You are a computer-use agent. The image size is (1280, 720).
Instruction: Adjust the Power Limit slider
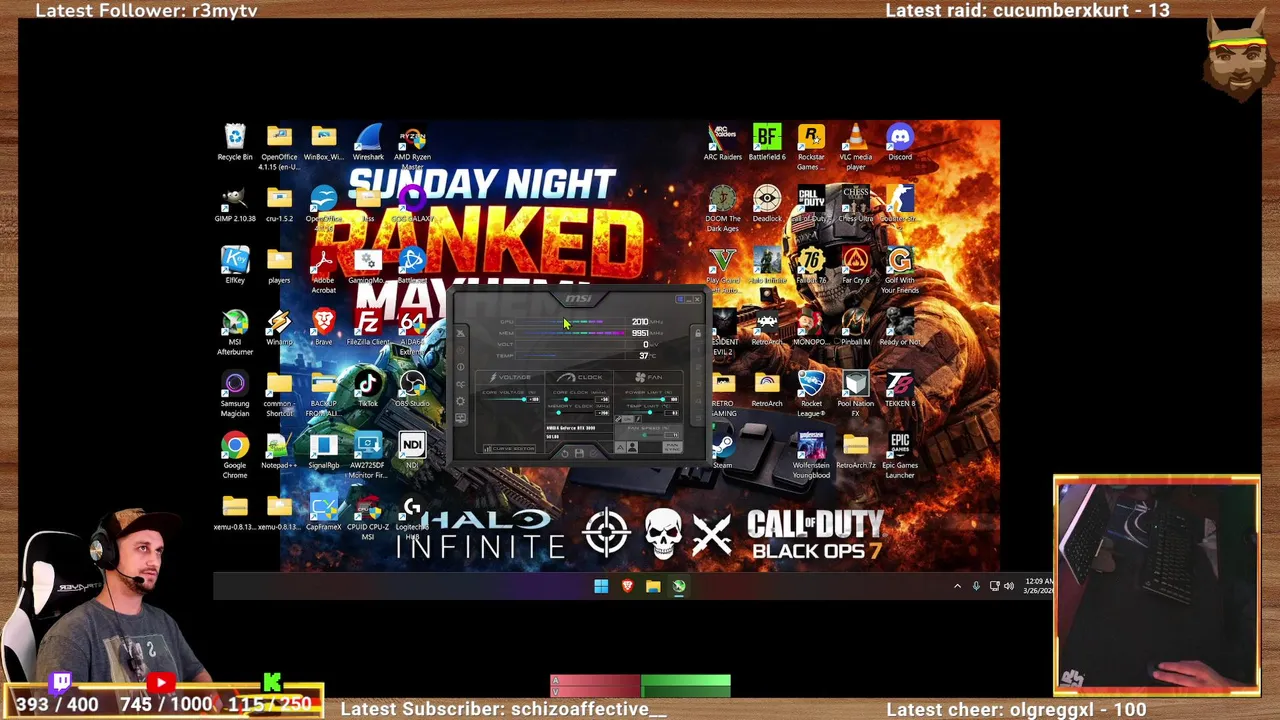point(644,399)
